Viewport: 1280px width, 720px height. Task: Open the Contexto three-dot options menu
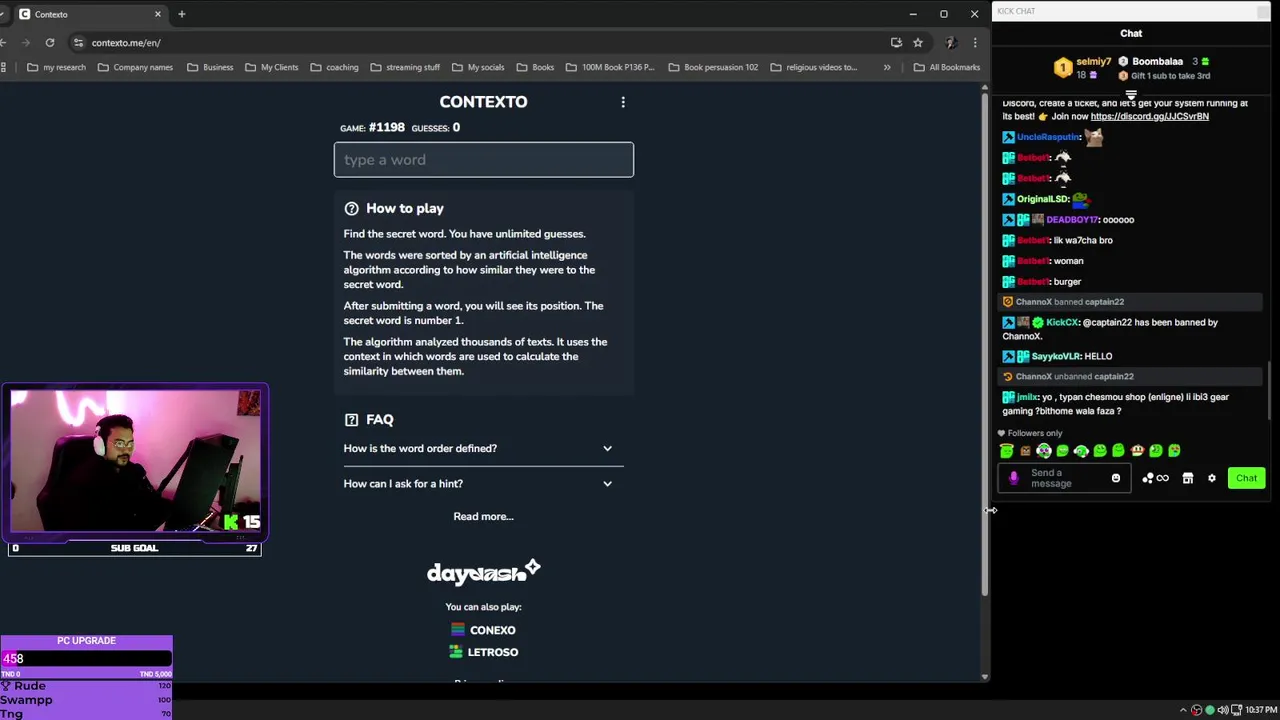pos(623,102)
